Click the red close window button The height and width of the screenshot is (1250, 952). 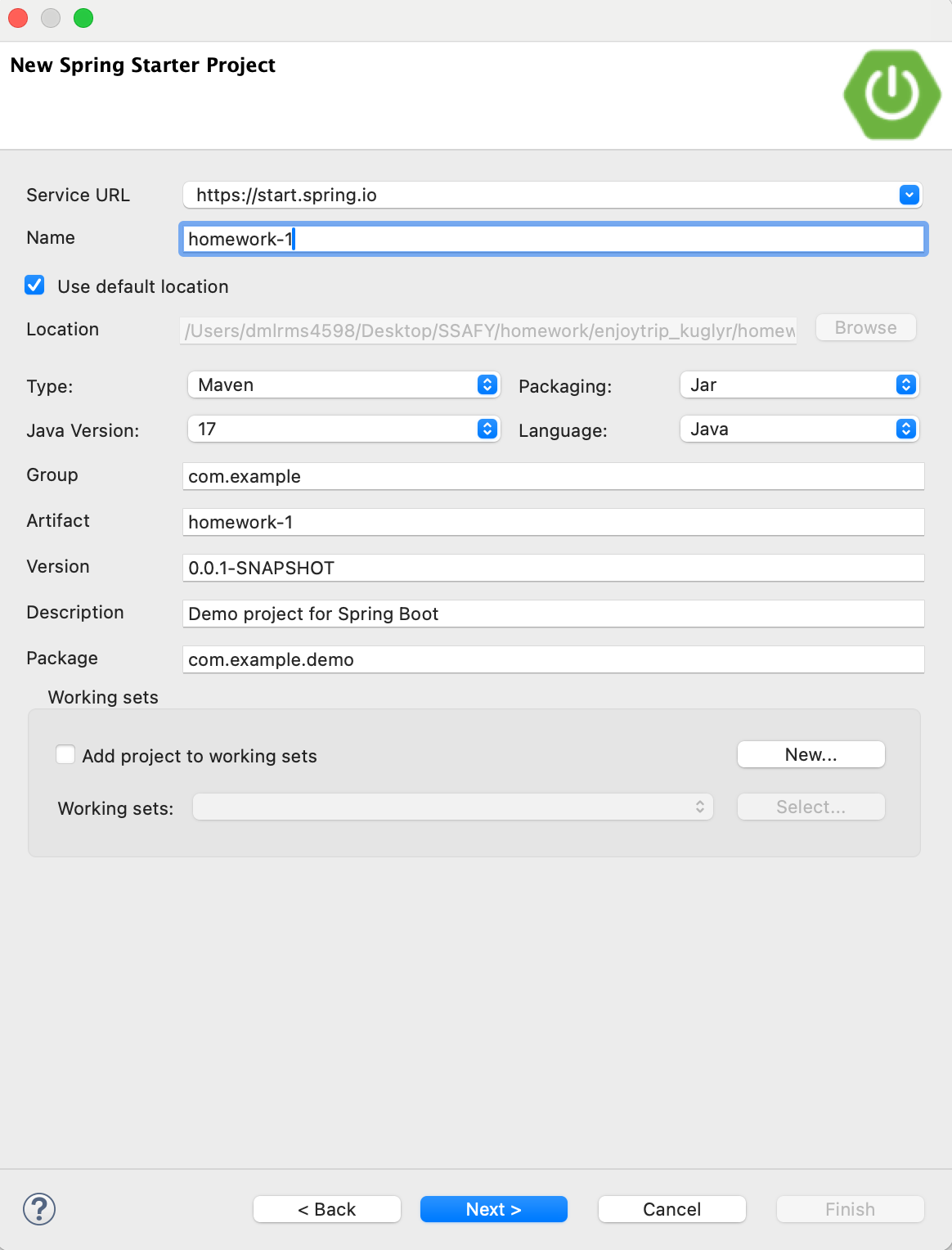pos(18,18)
